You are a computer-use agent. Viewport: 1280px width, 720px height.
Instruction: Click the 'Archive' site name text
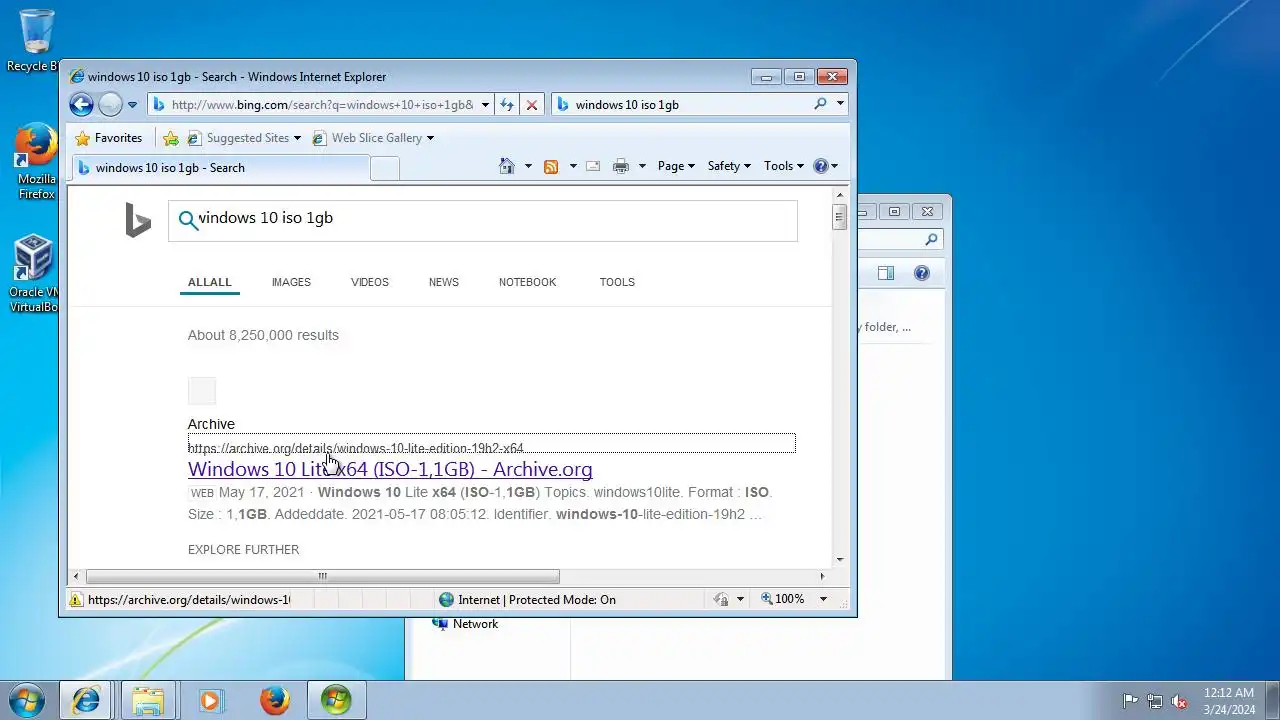(211, 424)
